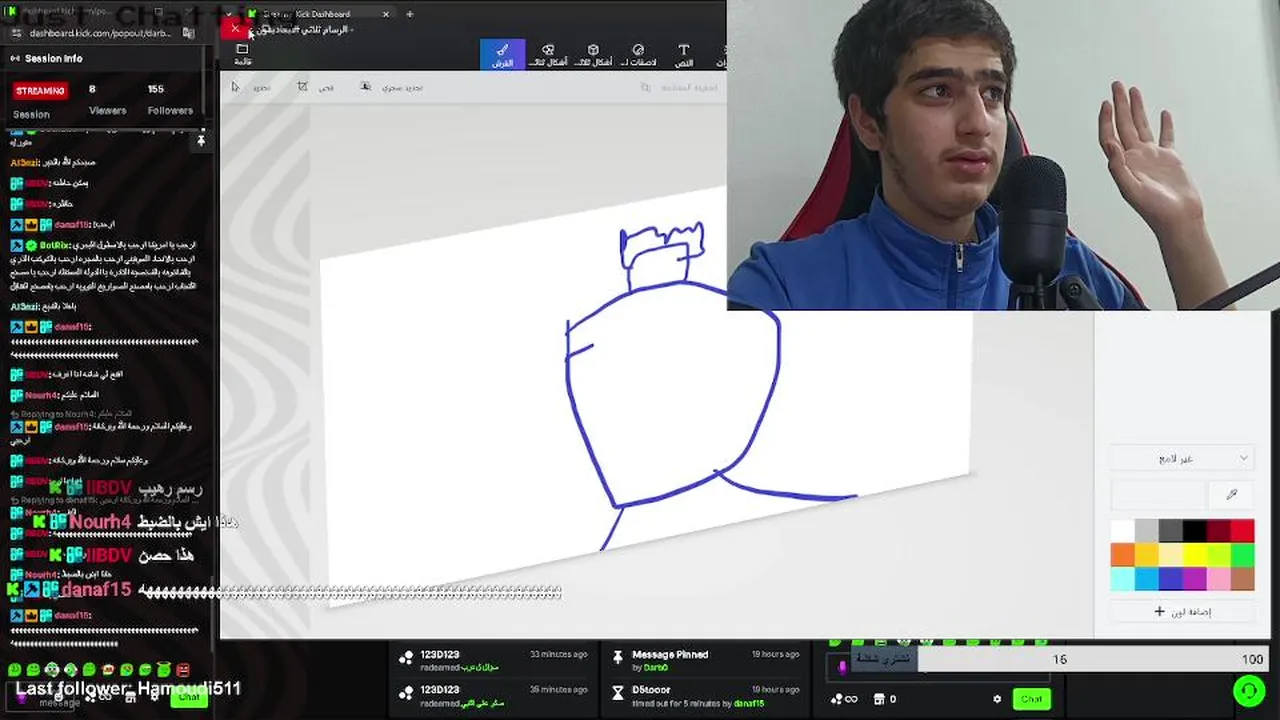Pick the light cyan color swatch
The image size is (1280, 720).
coord(1122,578)
